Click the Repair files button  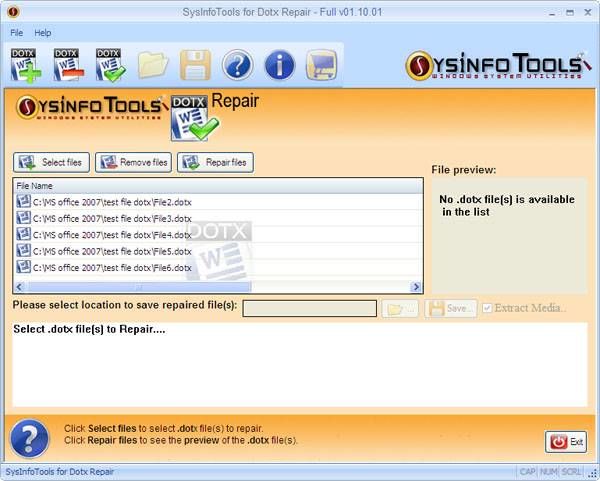pyautogui.click(x=215, y=162)
